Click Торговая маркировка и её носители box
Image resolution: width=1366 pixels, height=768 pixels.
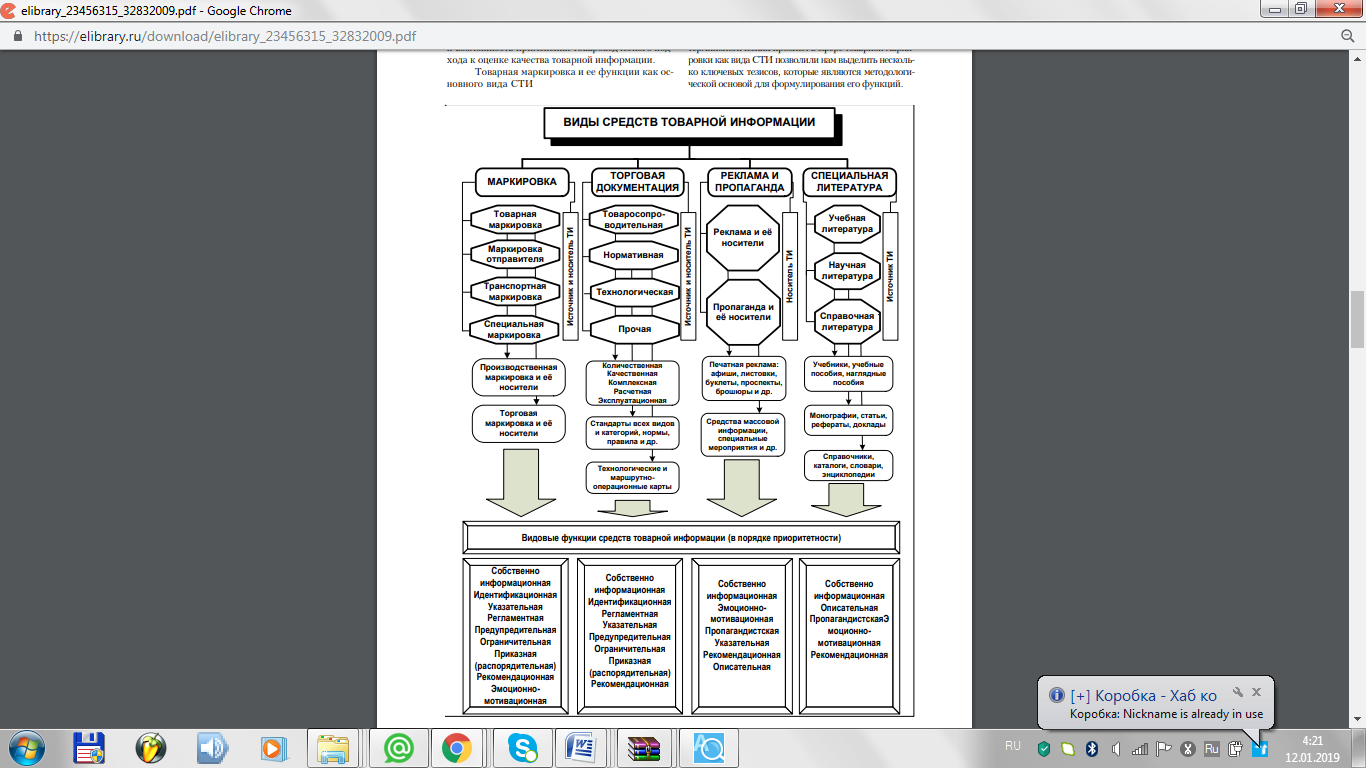pos(518,424)
